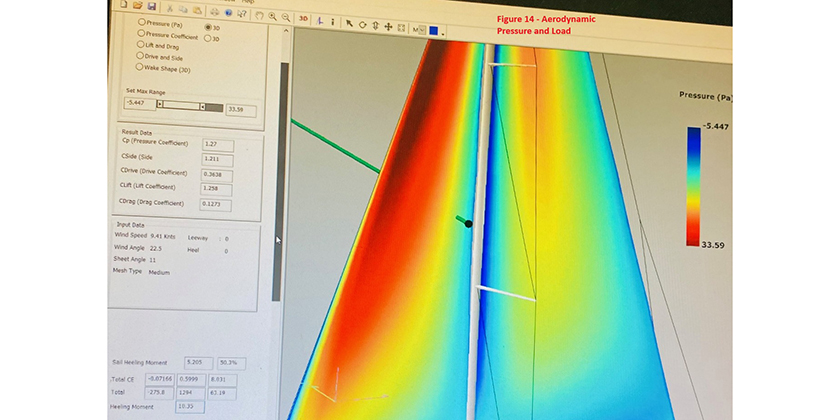Click the zoom out magnifier icon
840x420 pixels.
coord(286,17)
